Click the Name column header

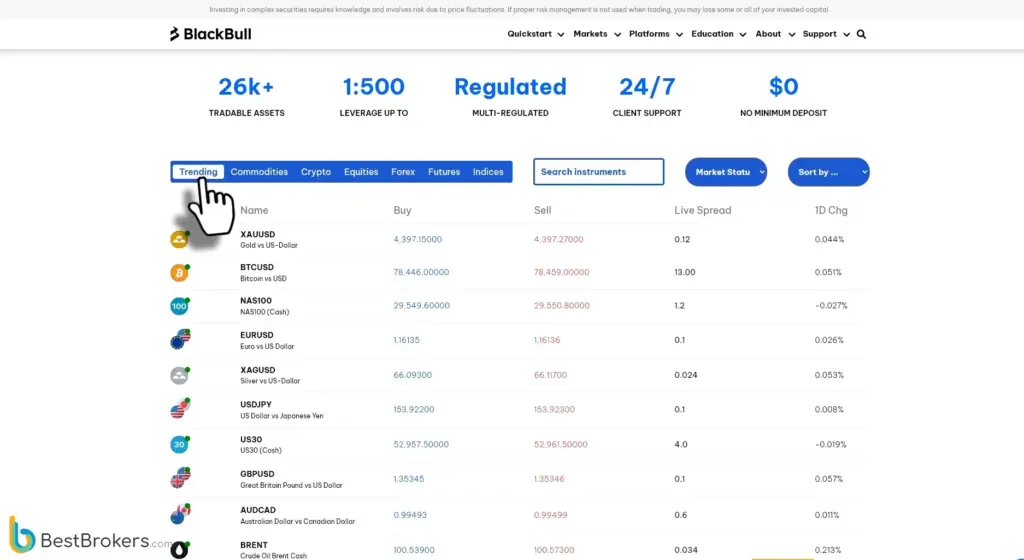pyautogui.click(x=254, y=210)
